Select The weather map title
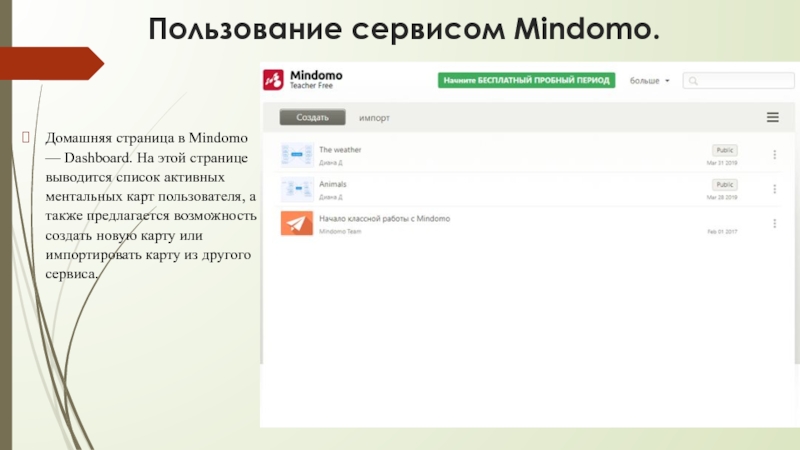 (340, 149)
